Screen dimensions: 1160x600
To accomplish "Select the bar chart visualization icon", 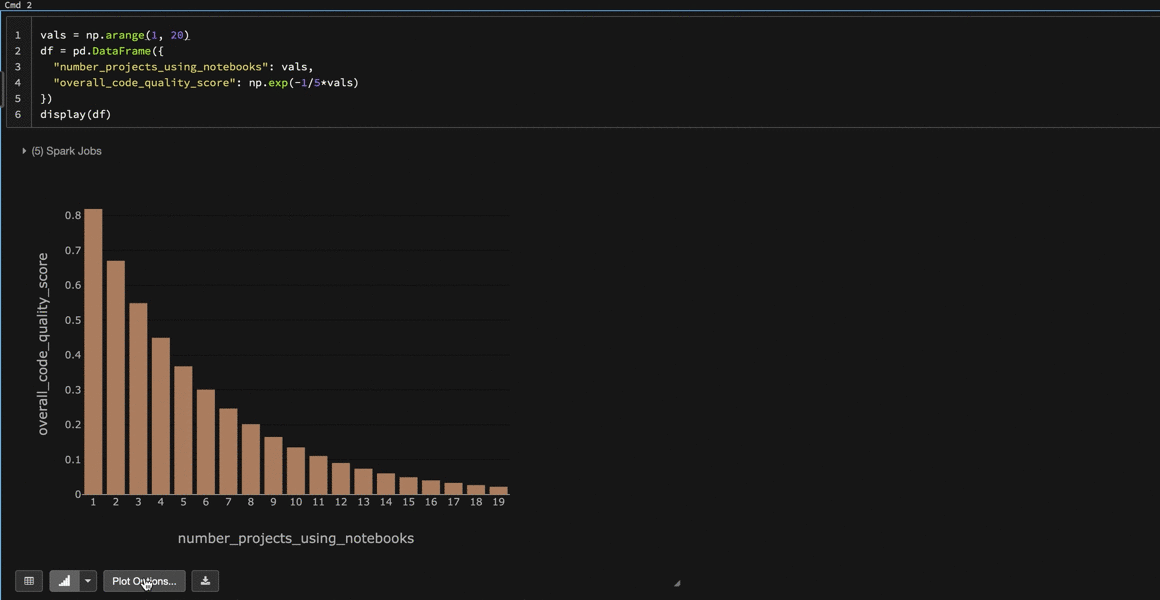I will pos(63,580).
